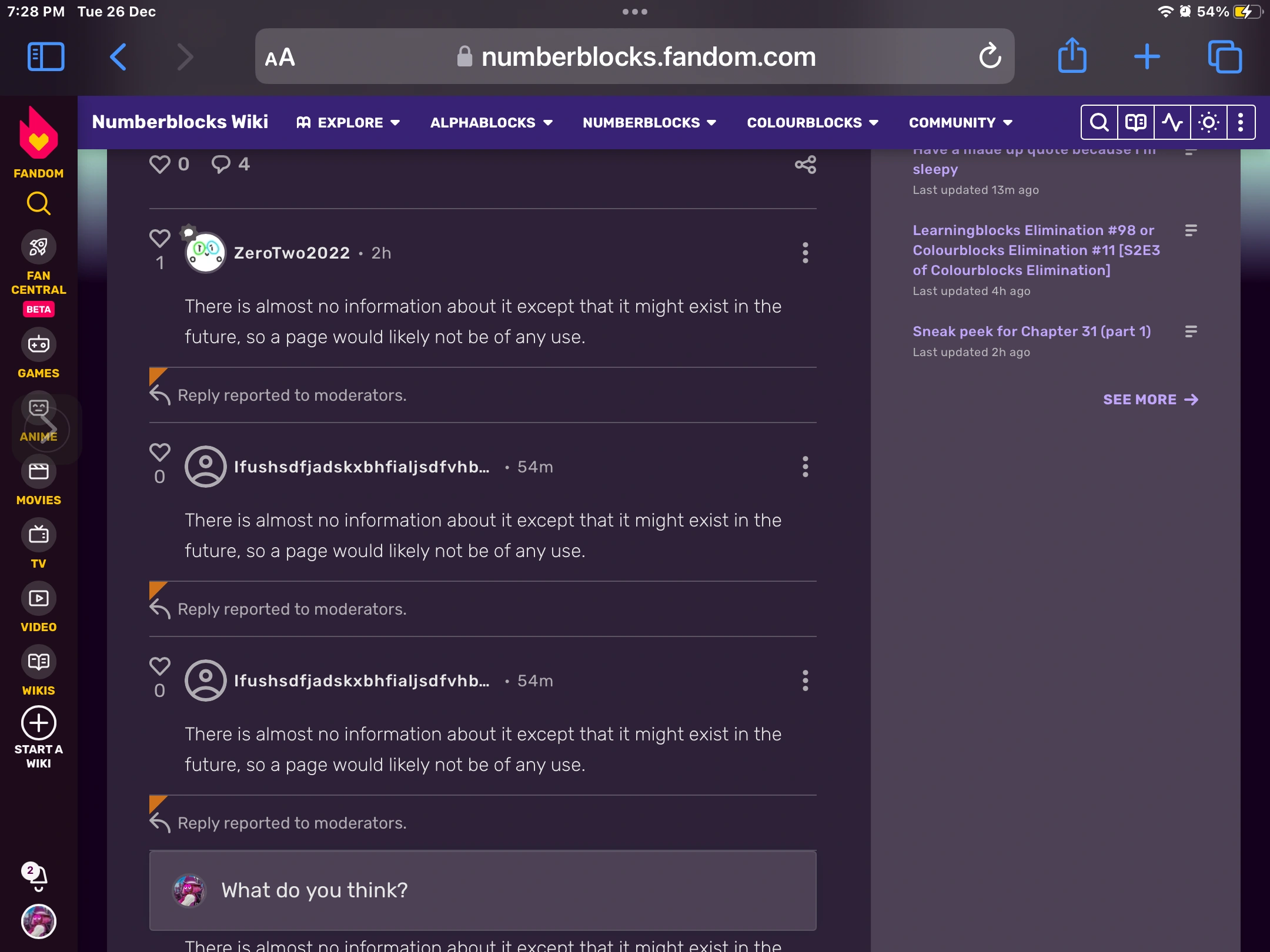Screen dimensions: 1270x952
Task: Like ZeroTwo2022's reply with the heart
Action: pos(159,238)
